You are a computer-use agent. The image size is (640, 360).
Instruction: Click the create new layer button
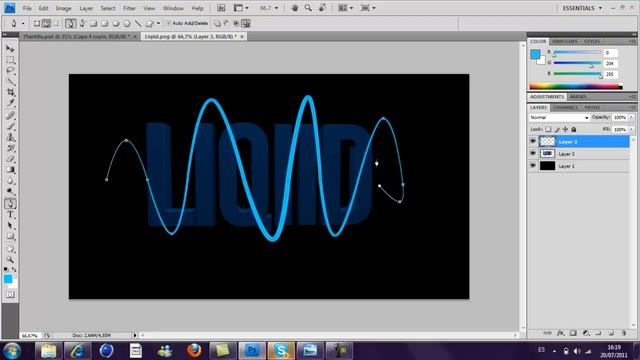click(611, 333)
